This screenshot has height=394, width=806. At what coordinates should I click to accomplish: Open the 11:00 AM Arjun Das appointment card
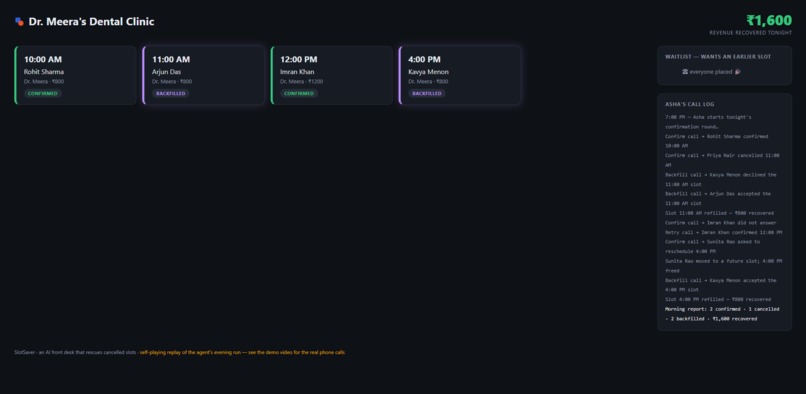tap(204, 75)
